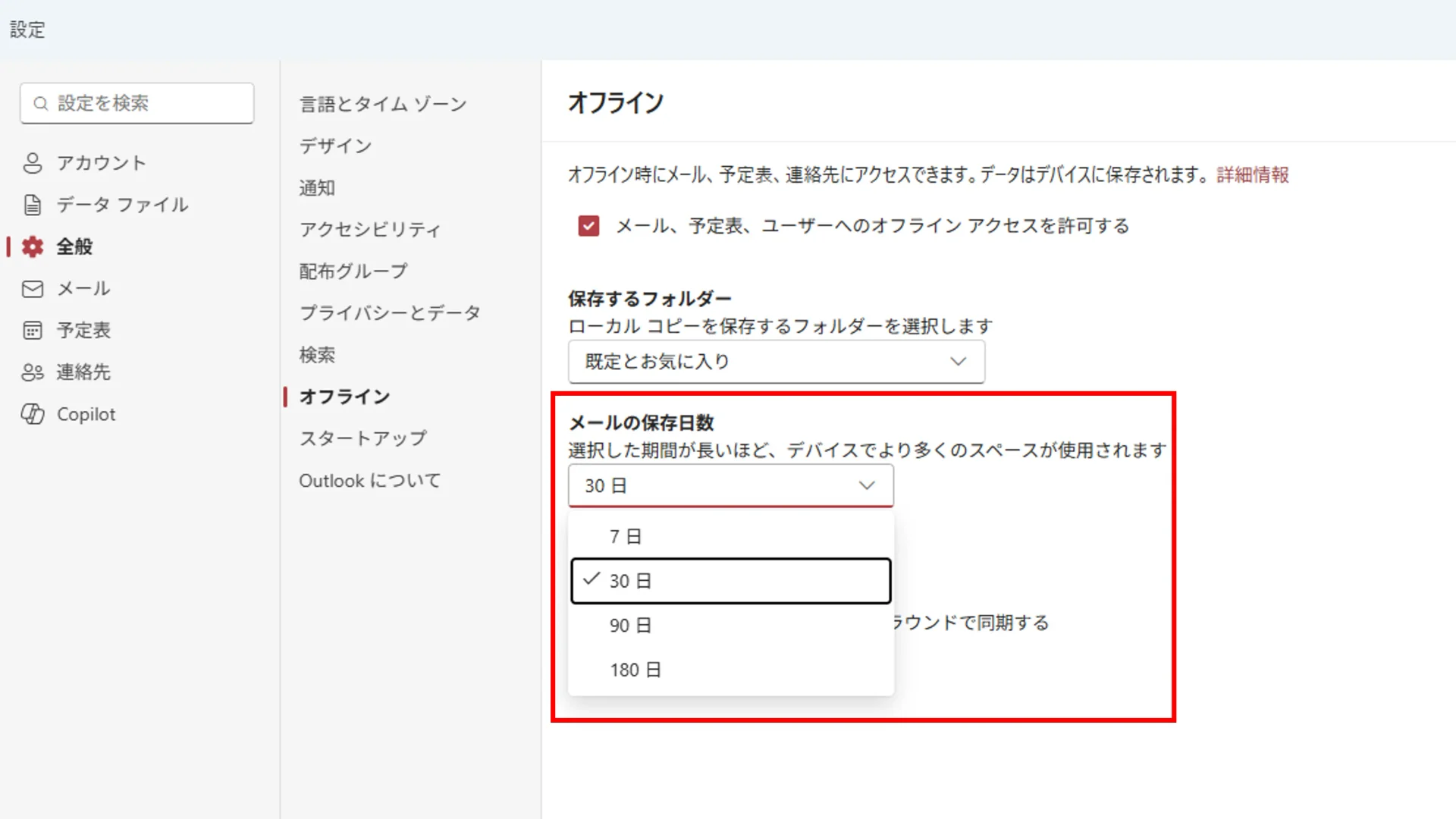Image resolution: width=1456 pixels, height=819 pixels.
Task: Select the データ ファイル label in the sidebar
Action: (122, 205)
